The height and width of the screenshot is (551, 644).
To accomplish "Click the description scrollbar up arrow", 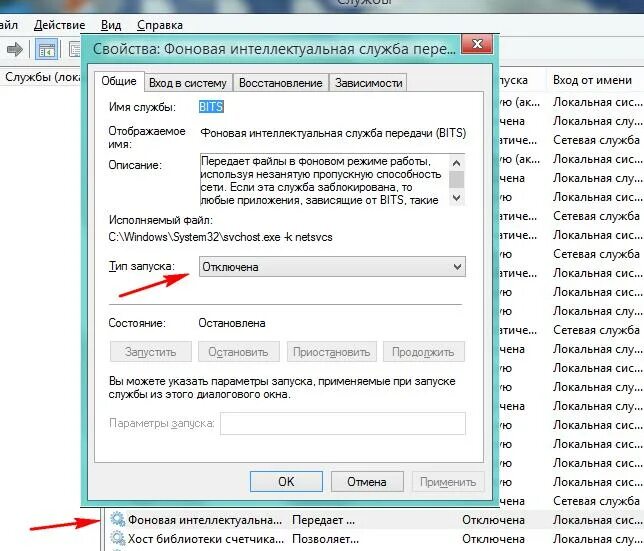I will click(457, 163).
